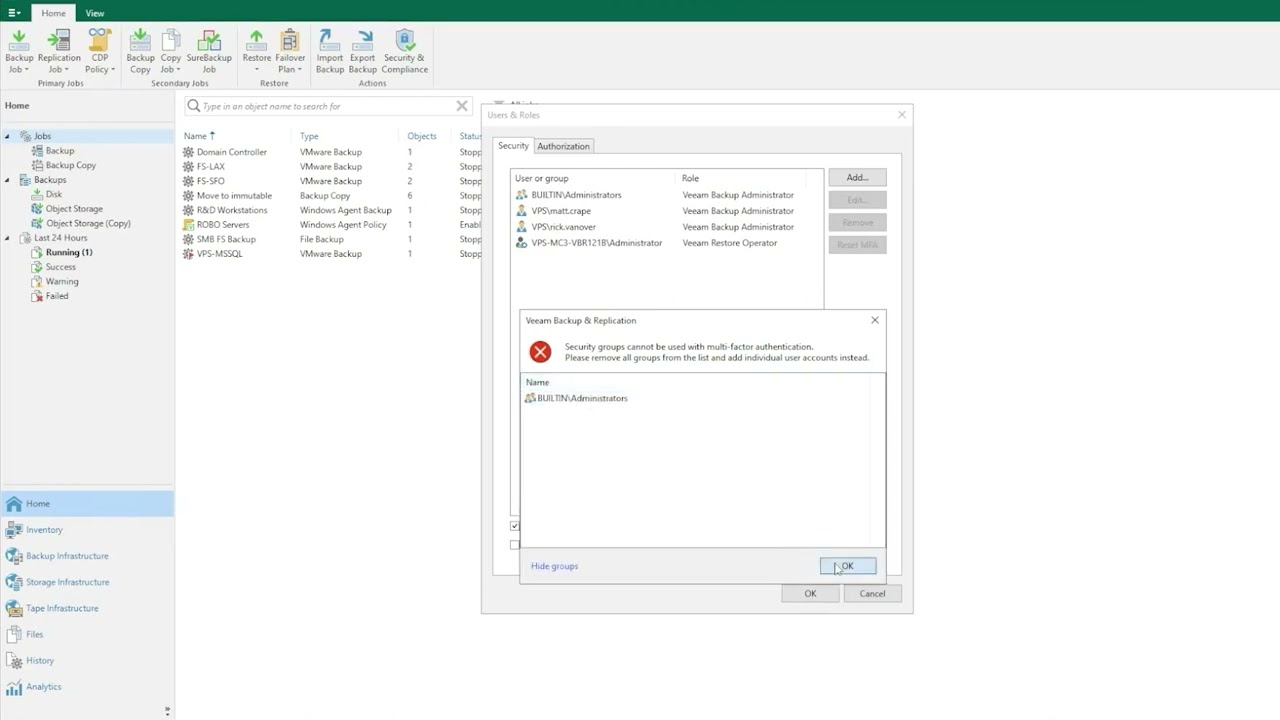Collapse the Backups tree node

pyautogui.click(x=8, y=180)
